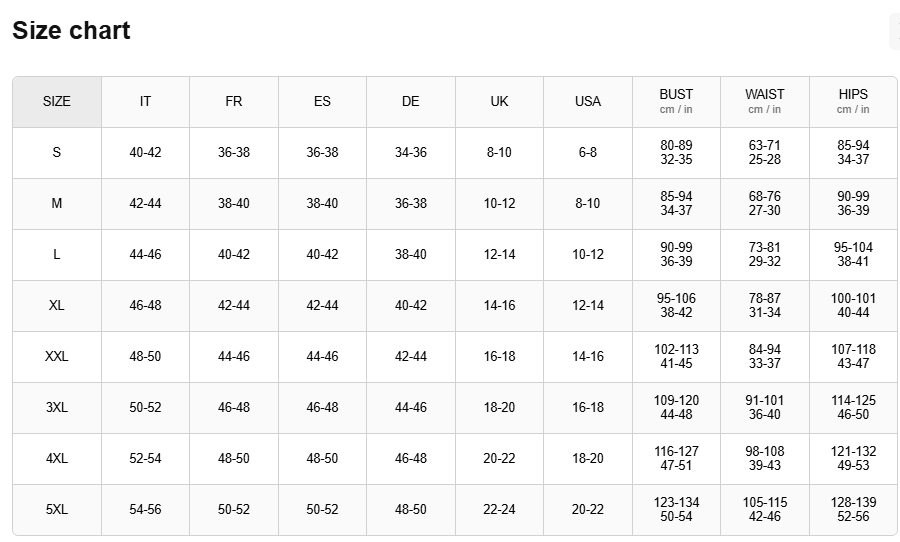Select the UK column header
The height and width of the screenshot is (542, 900).
(x=499, y=102)
